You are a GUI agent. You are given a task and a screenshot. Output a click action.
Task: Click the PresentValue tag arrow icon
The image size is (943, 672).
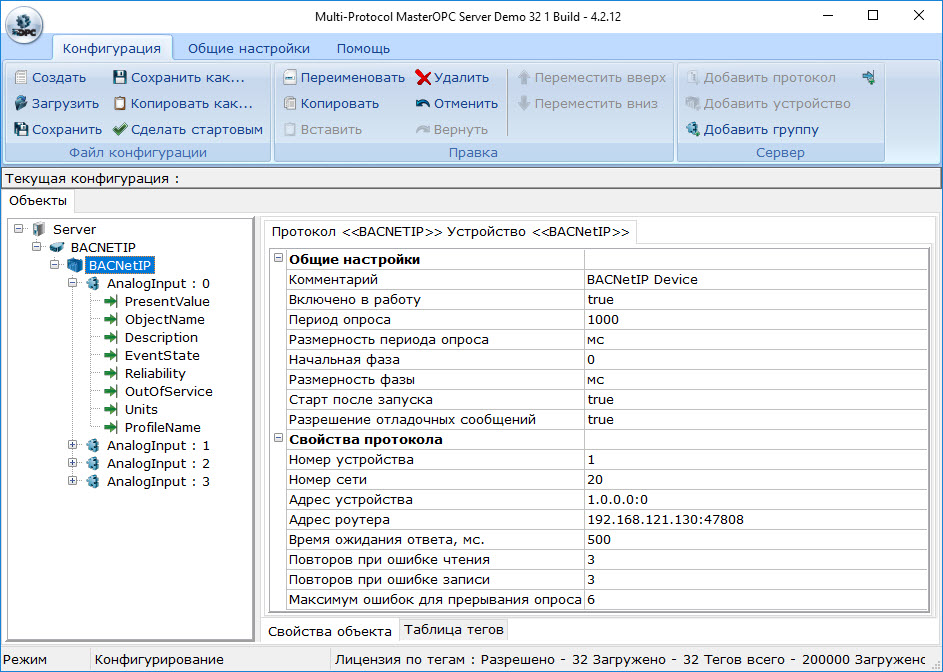click(x=111, y=301)
